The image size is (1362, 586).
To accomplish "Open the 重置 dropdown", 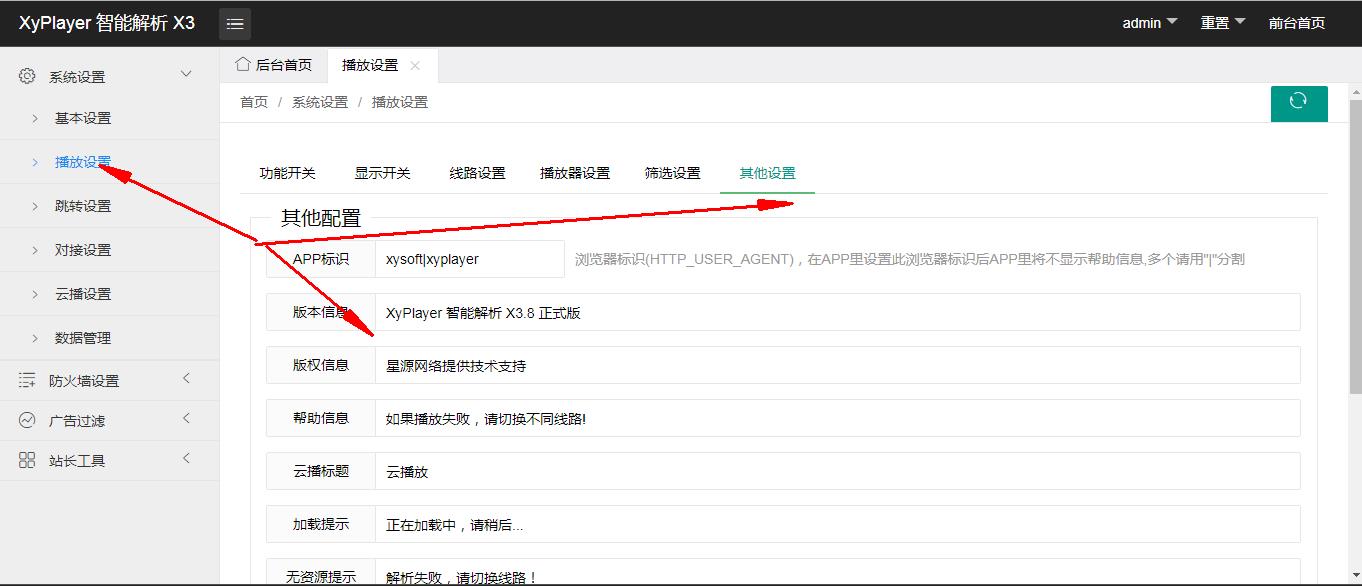I will (1223, 23).
